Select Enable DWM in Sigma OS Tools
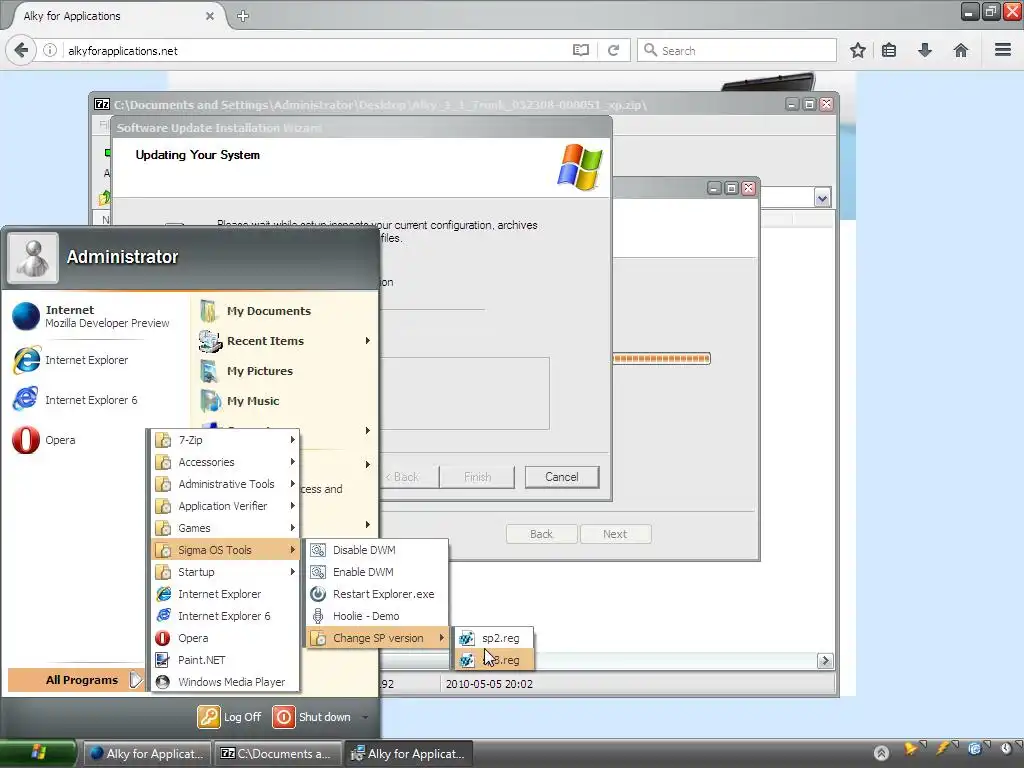The height and width of the screenshot is (768, 1024). click(377, 572)
